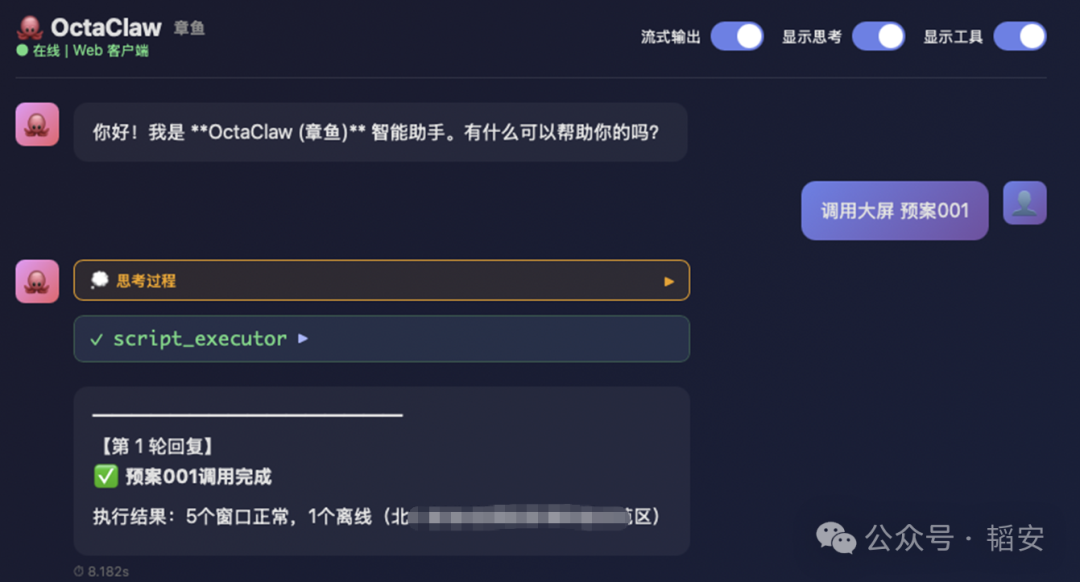Click the green 在线 status dot
The image size is (1080, 582).
coord(21,47)
